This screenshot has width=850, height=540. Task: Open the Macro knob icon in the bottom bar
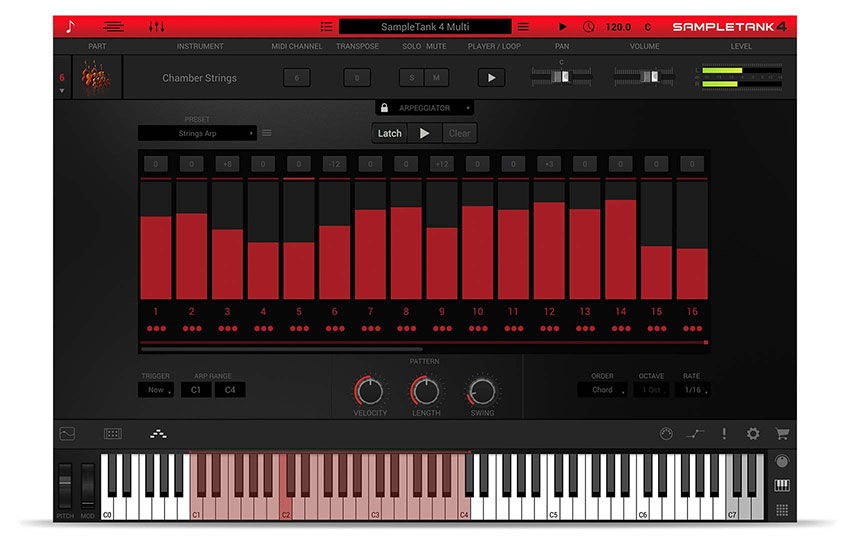[x=666, y=434]
